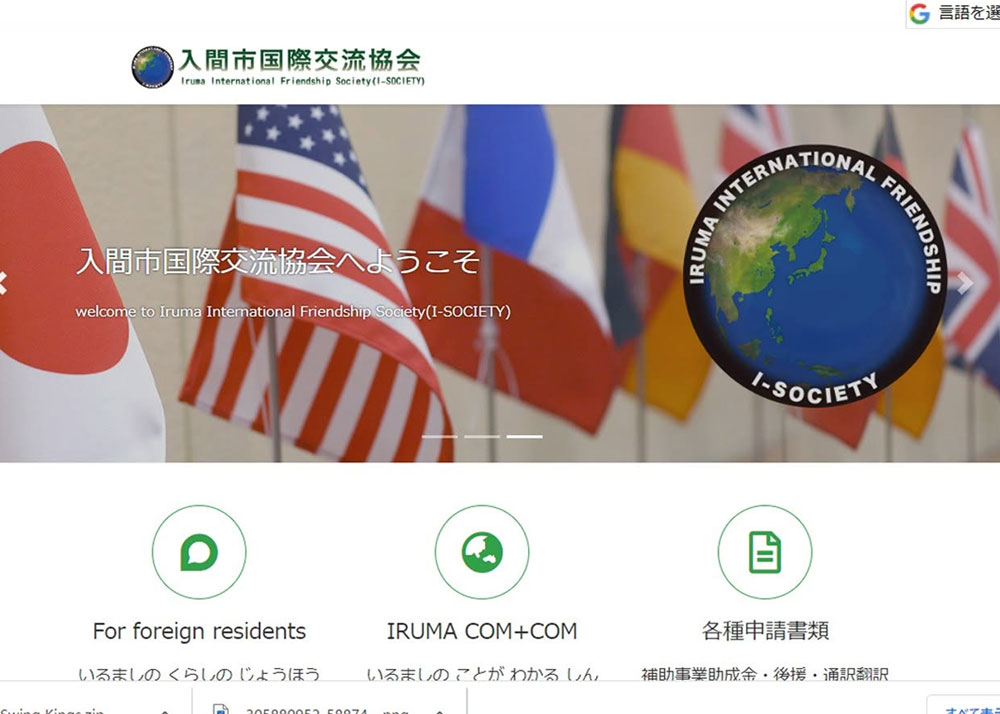Go to previous slide with left arrow
Viewport: 1000px width, 714px height.
[3, 283]
